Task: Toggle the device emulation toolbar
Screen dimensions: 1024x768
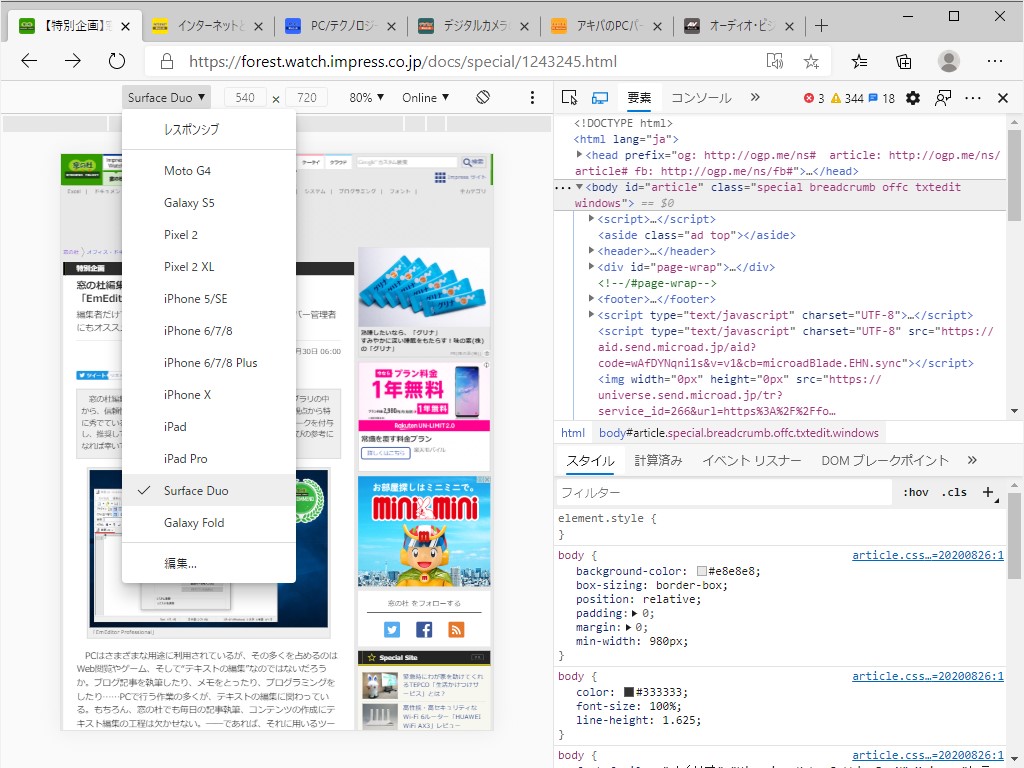Action: click(x=599, y=97)
